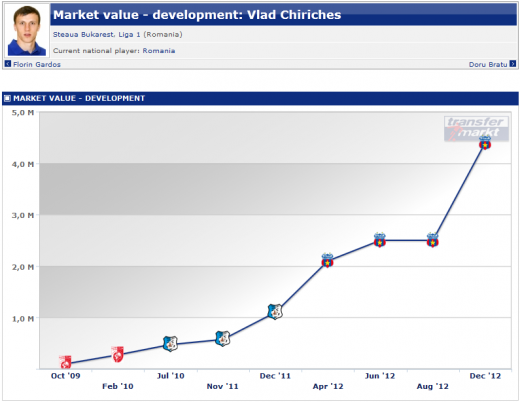Click the next player arrow beside Doru Bratu
The width and height of the screenshot is (520, 402).
(x=513, y=64)
